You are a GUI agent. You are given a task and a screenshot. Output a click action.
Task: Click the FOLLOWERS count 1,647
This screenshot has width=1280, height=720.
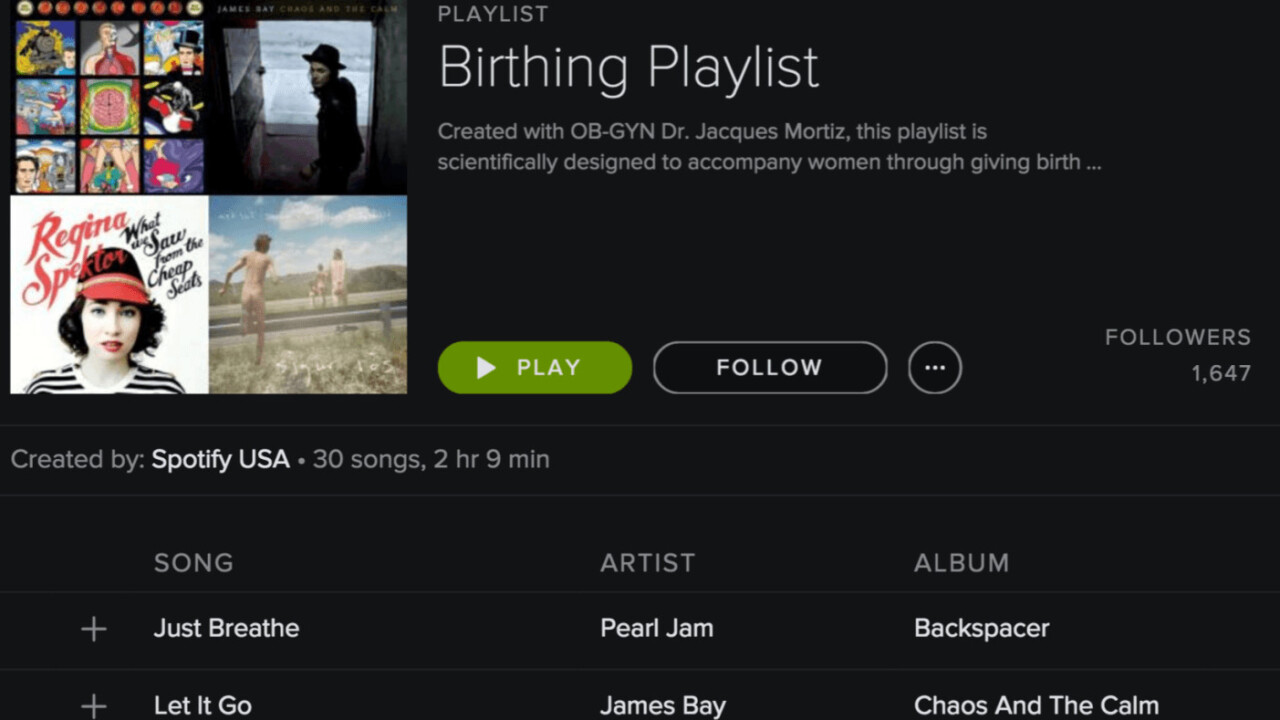pos(1225,371)
